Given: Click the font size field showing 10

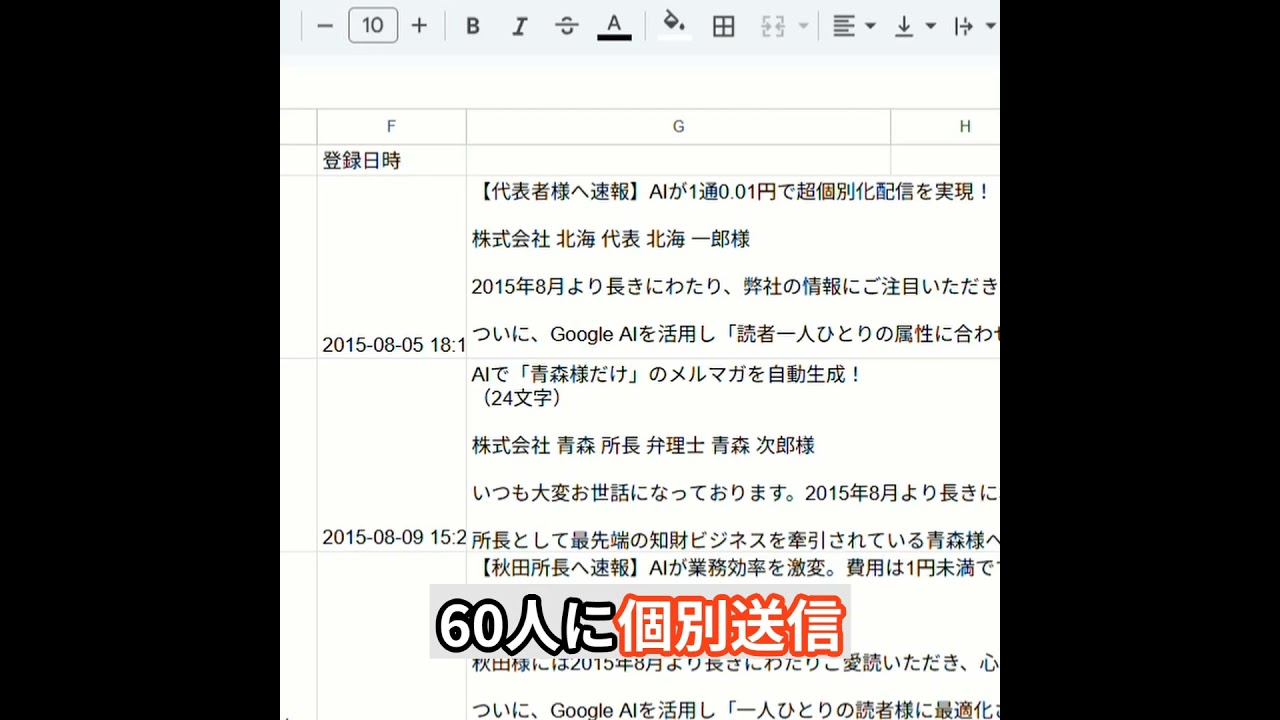Looking at the screenshot, I should (373, 26).
